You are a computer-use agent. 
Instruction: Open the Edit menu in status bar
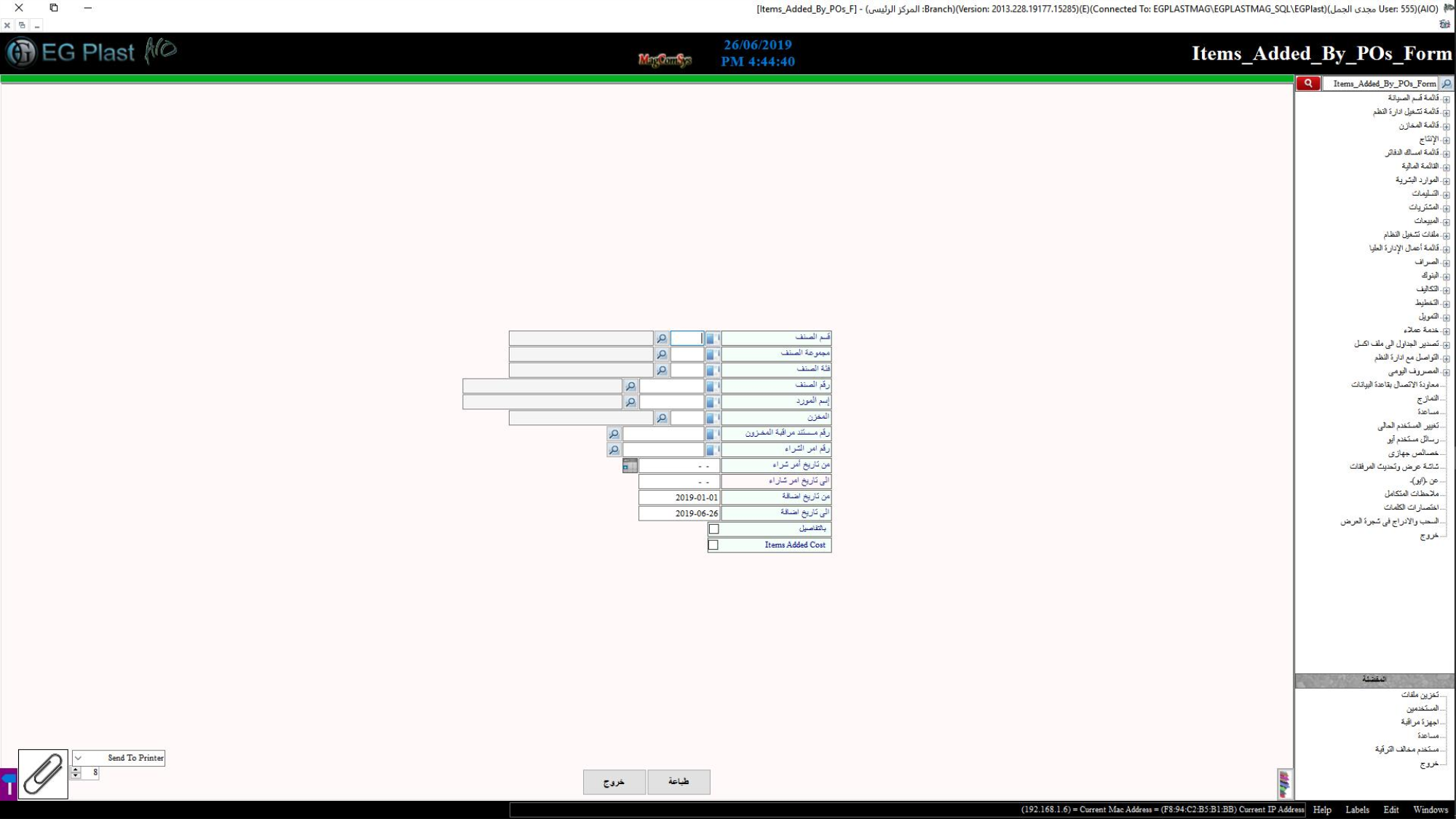(x=1391, y=810)
